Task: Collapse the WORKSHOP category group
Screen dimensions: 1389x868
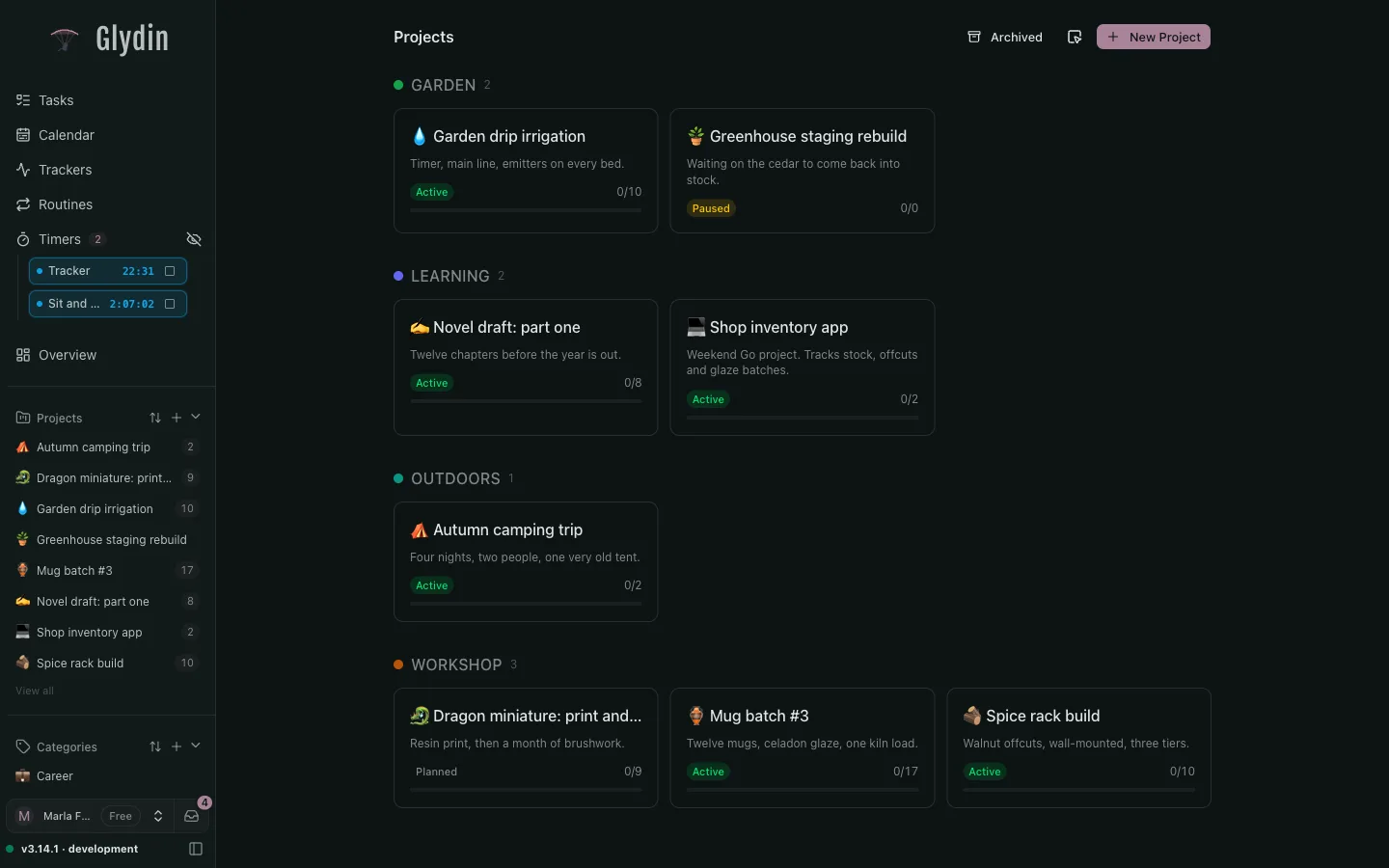Action: (455, 665)
